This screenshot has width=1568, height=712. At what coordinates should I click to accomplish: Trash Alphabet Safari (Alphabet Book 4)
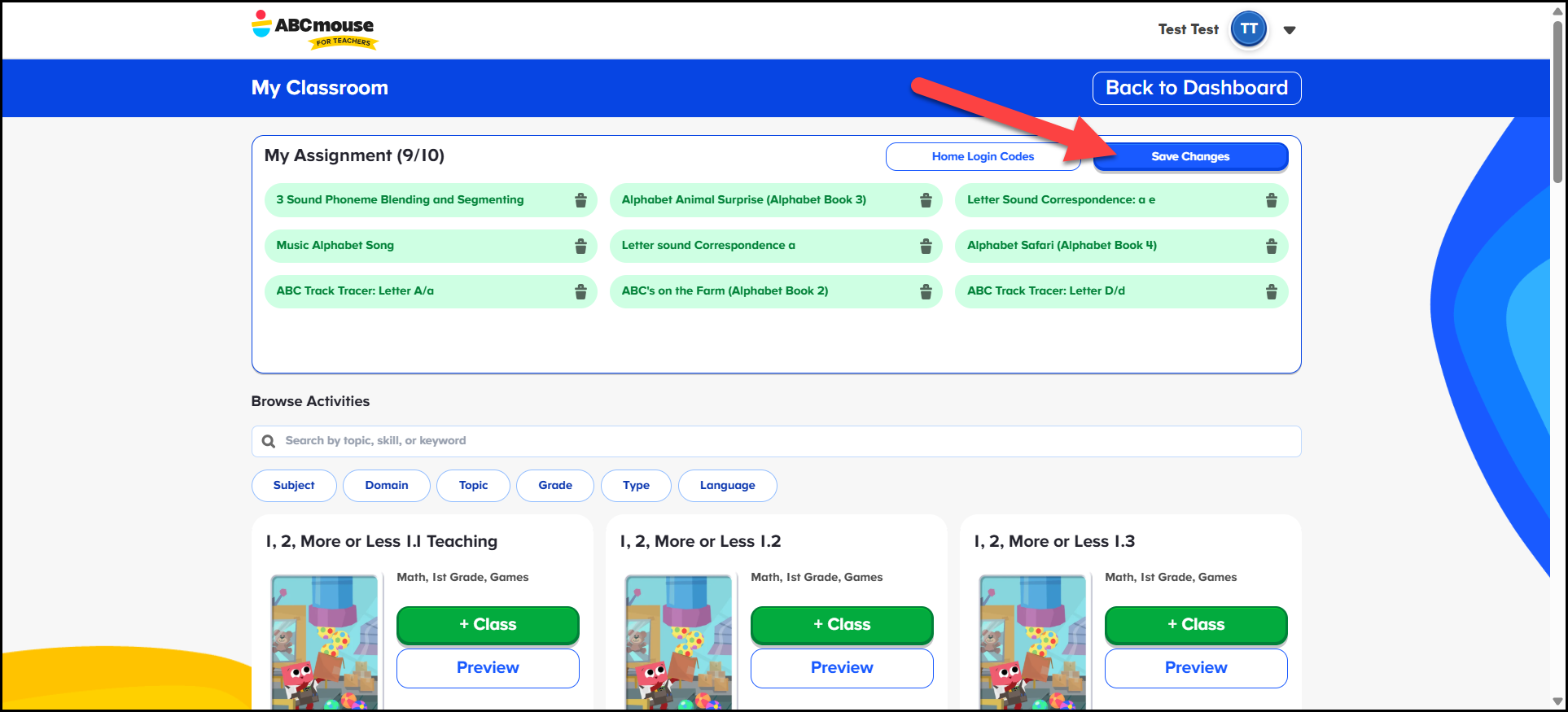pos(1271,246)
